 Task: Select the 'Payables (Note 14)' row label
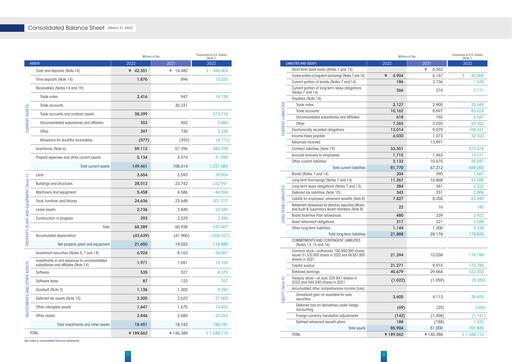[x=306, y=98]
